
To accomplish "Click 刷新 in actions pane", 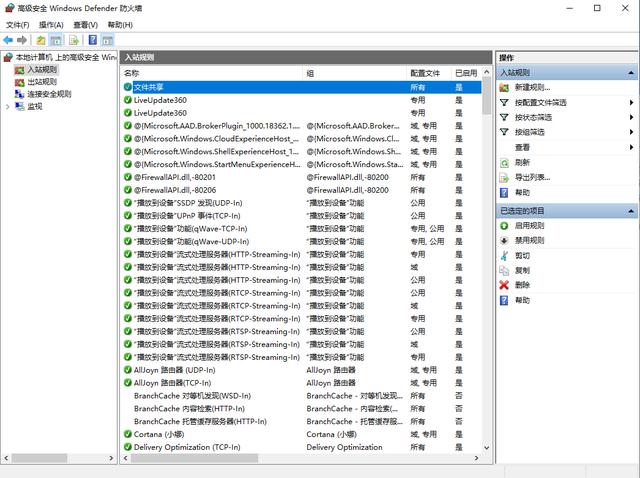I will (522, 162).
